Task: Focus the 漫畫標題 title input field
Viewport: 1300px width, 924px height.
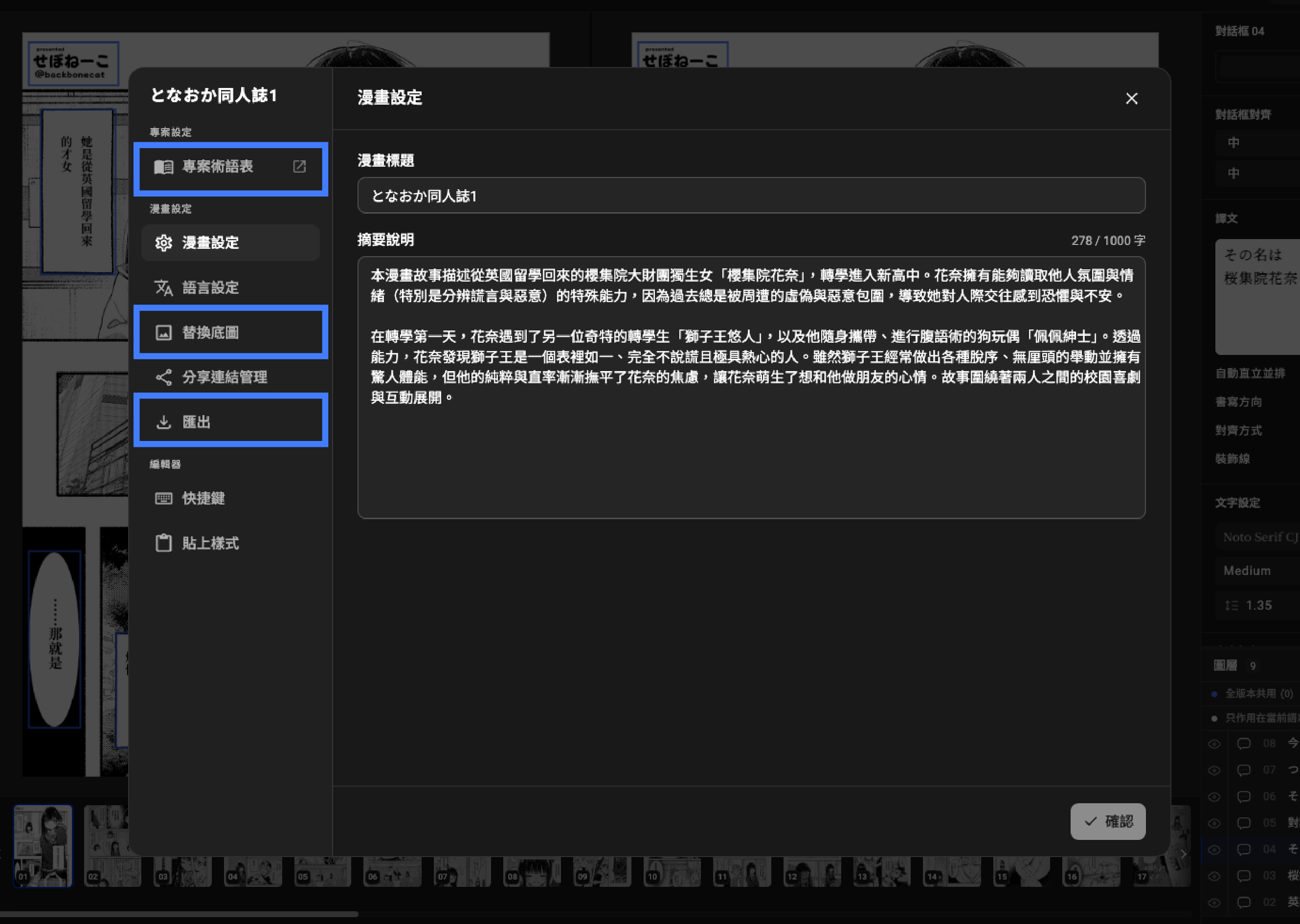Action: pyautogui.click(x=751, y=196)
